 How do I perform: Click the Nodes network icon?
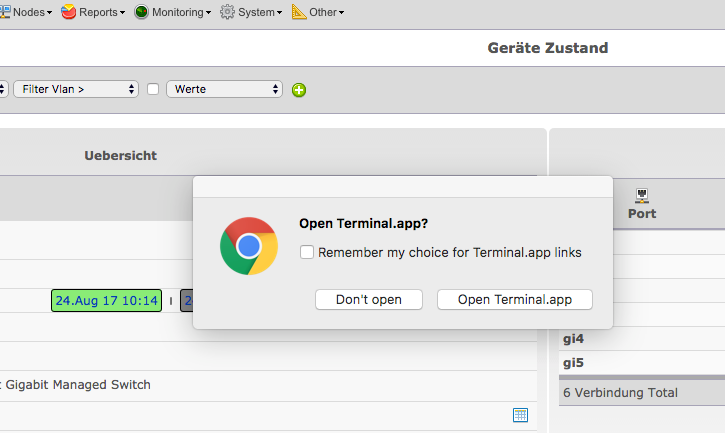(5, 12)
